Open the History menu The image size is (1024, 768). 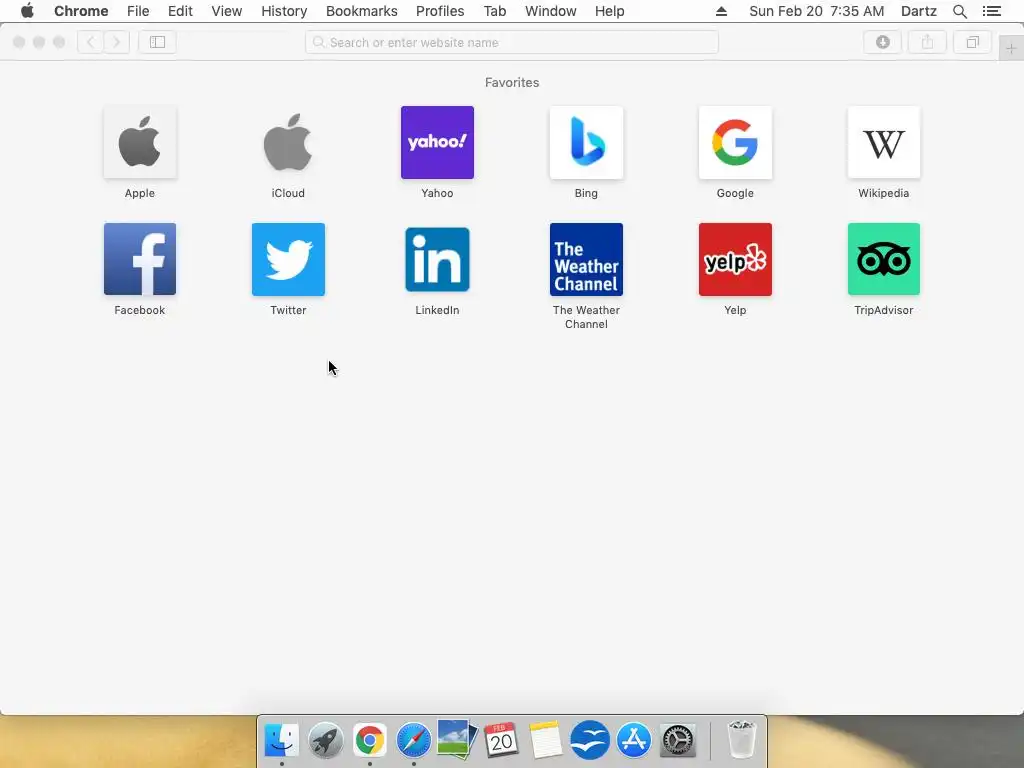click(x=284, y=11)
